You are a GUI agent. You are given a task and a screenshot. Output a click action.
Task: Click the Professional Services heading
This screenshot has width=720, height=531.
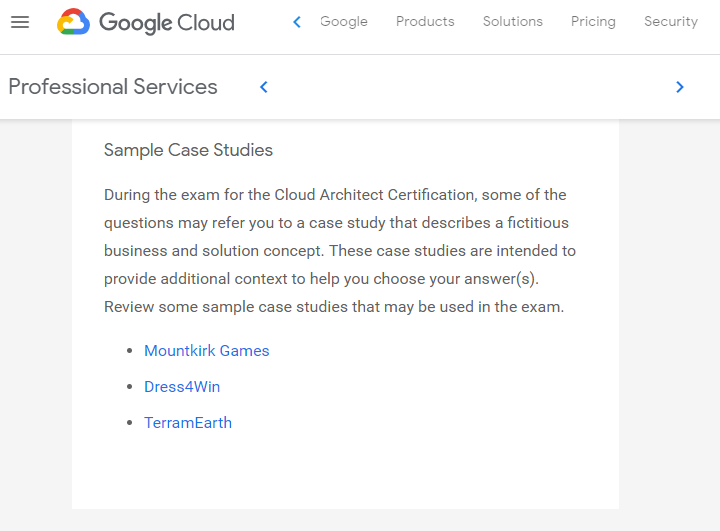click(113, 87)
